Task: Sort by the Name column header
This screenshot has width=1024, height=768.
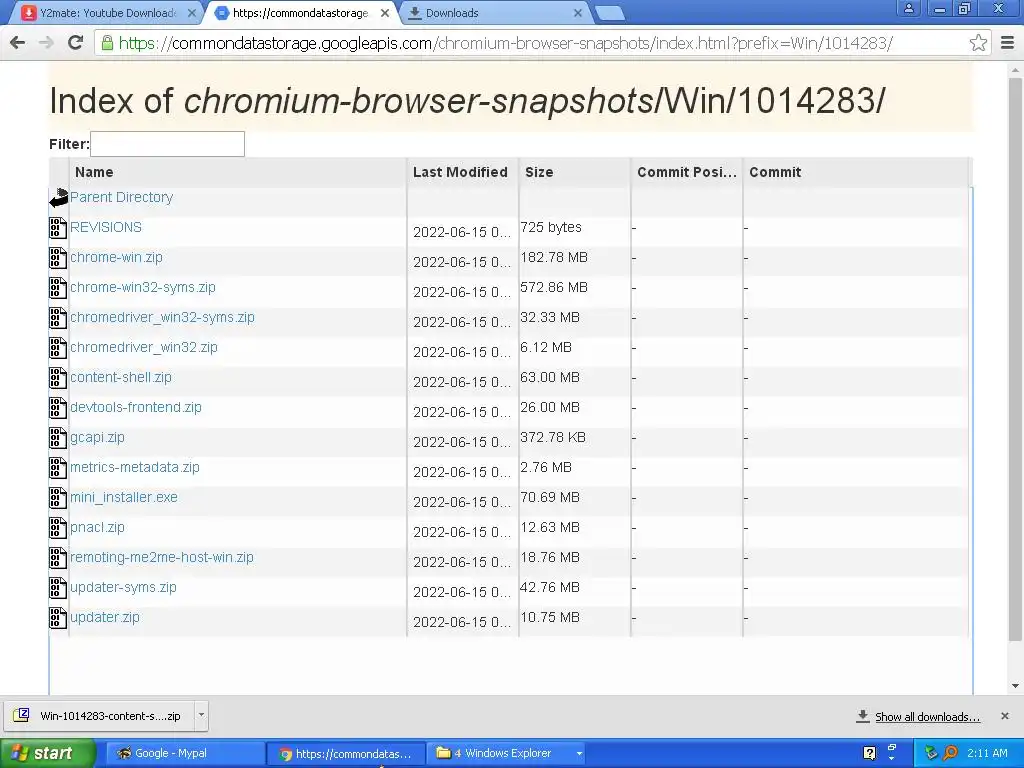Action: [237, 172]
